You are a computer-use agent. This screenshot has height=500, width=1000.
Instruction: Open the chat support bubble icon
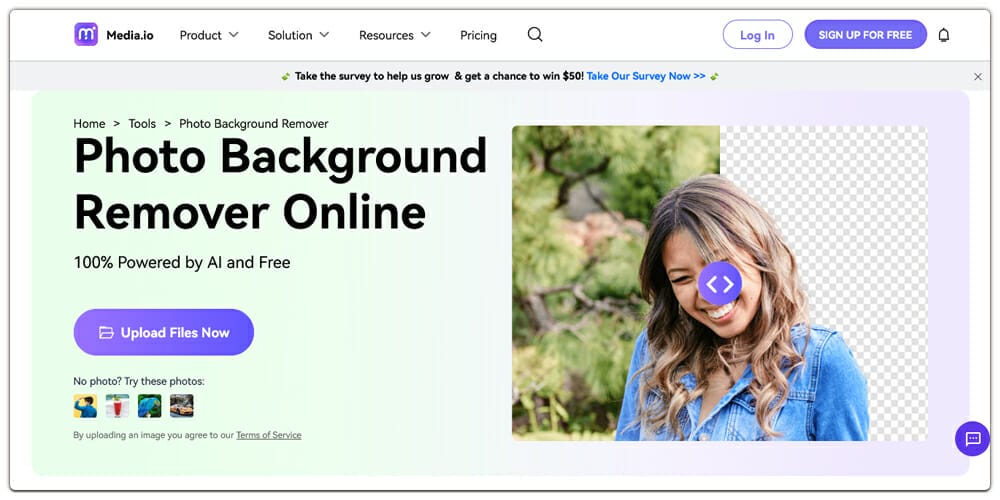pyautogui.click(x=972, y=439)
